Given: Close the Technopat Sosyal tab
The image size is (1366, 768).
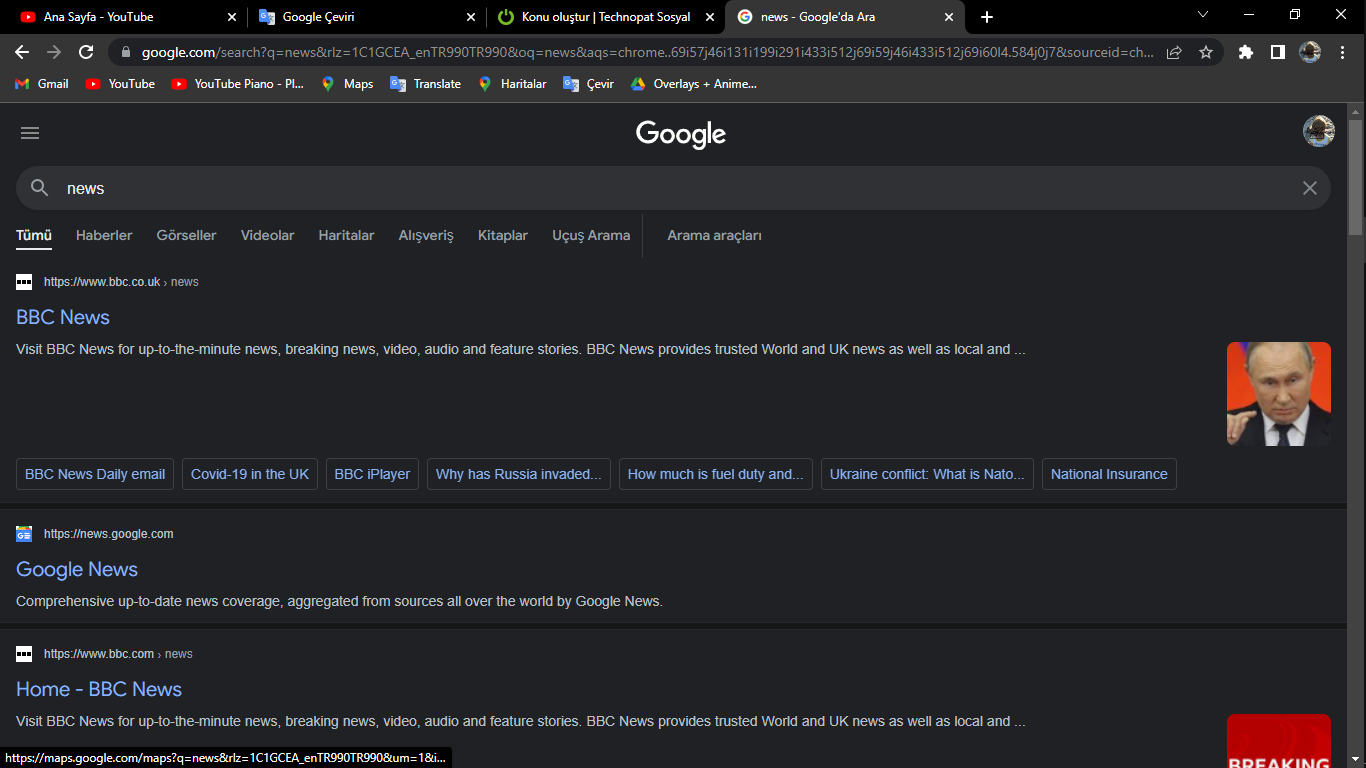Looking at the screenshot, I should click(x=710, y=17).
